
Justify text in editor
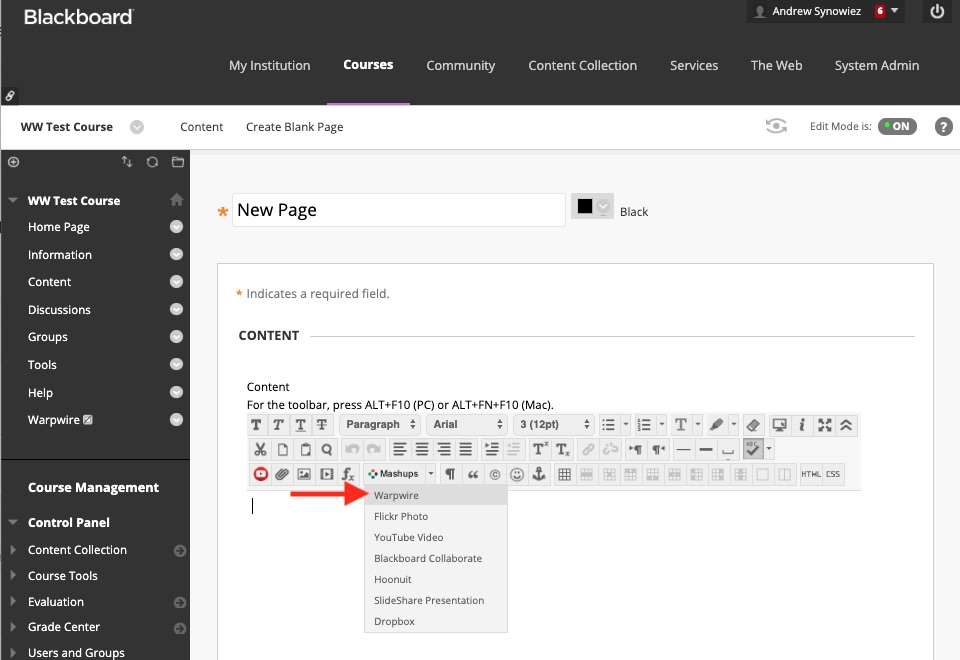coord(466,449)
